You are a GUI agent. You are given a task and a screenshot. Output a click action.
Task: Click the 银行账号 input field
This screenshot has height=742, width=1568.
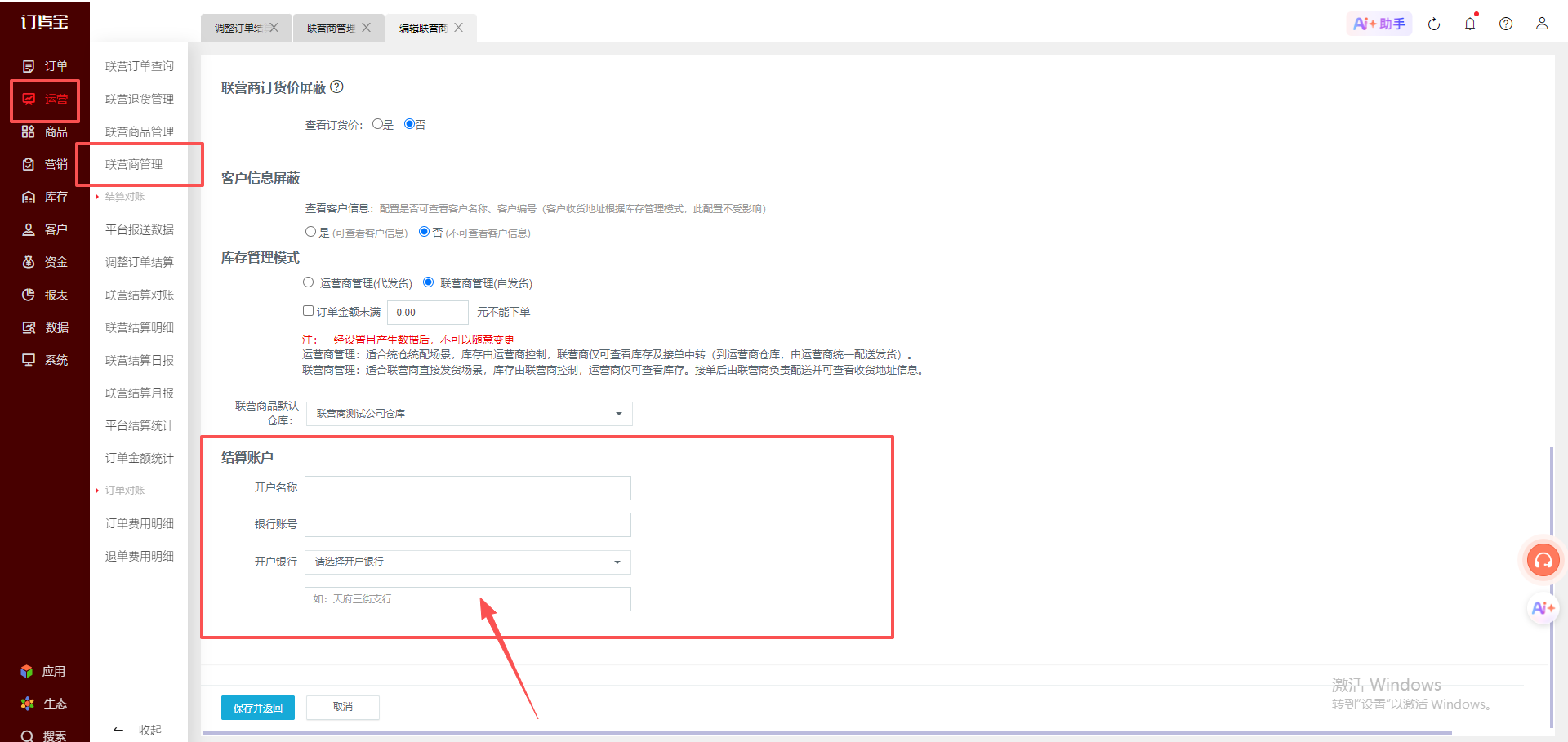tap(468, 525)
